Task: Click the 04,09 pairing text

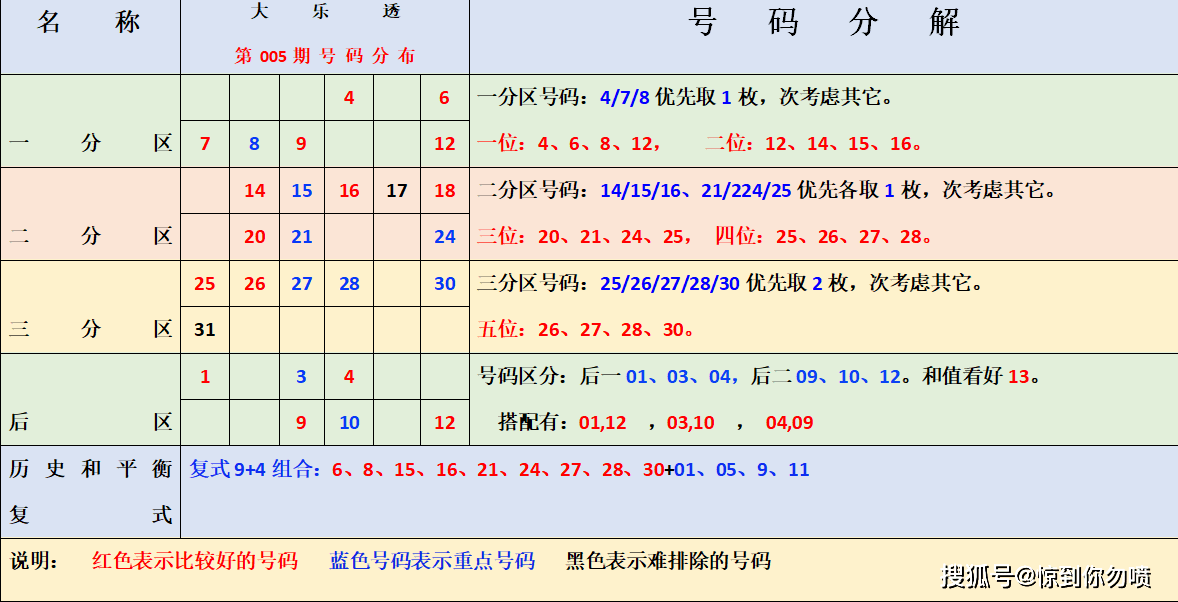Action: pyautogui.click(x=790, y=423)
